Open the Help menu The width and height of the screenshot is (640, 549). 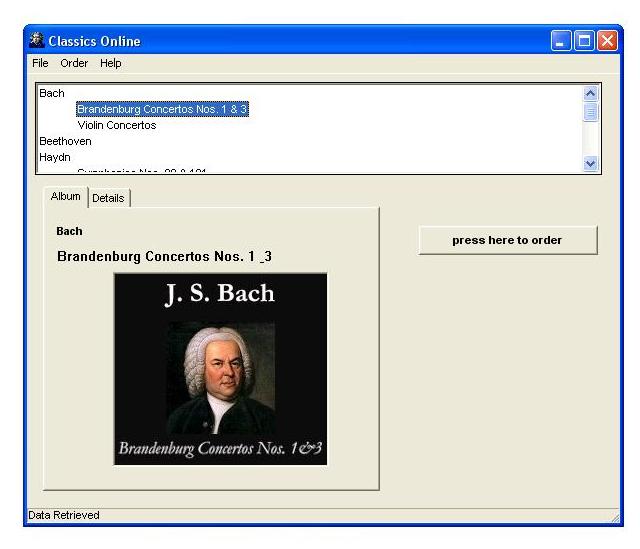point(111,63)
